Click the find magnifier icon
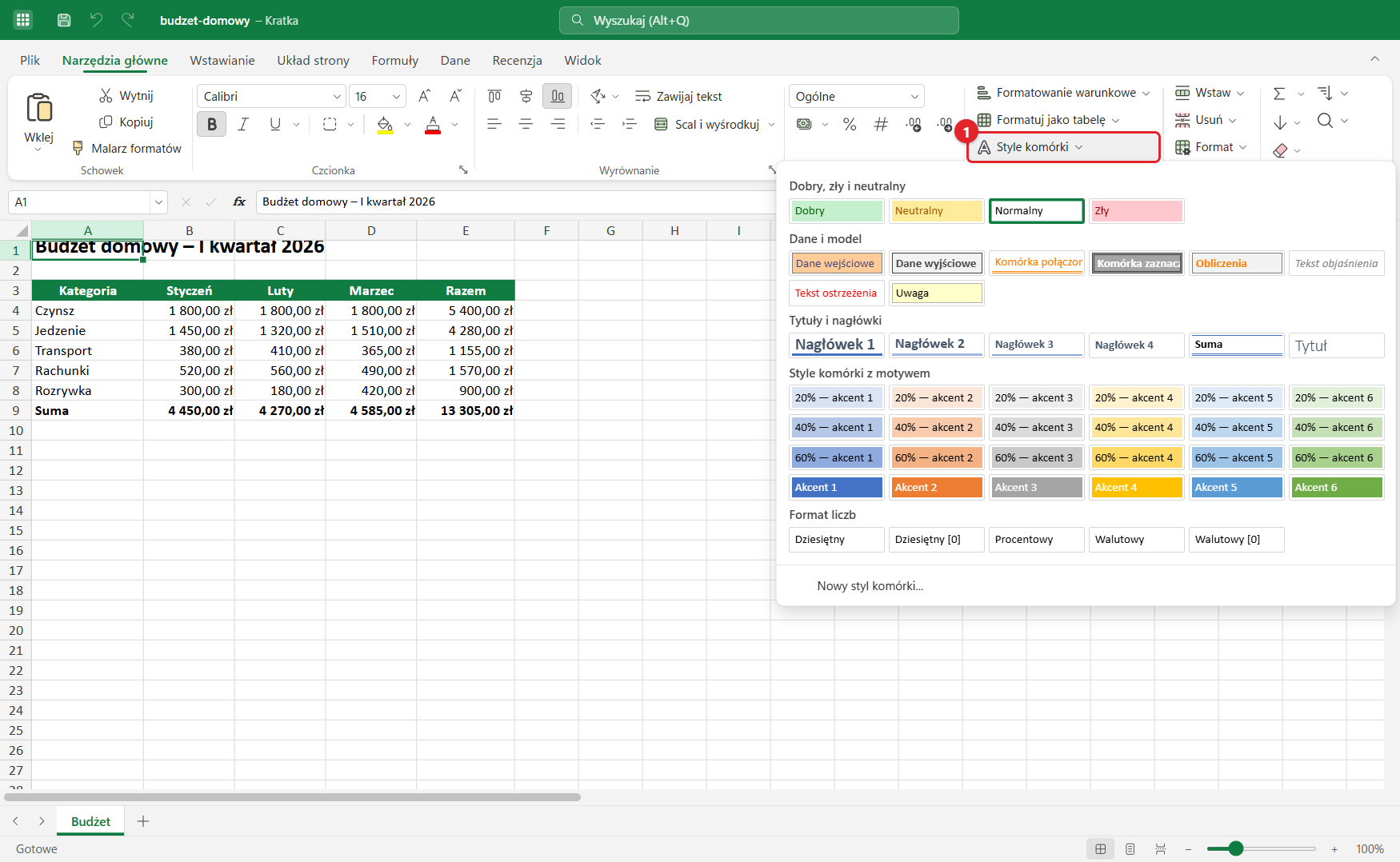 point(1326,121)
